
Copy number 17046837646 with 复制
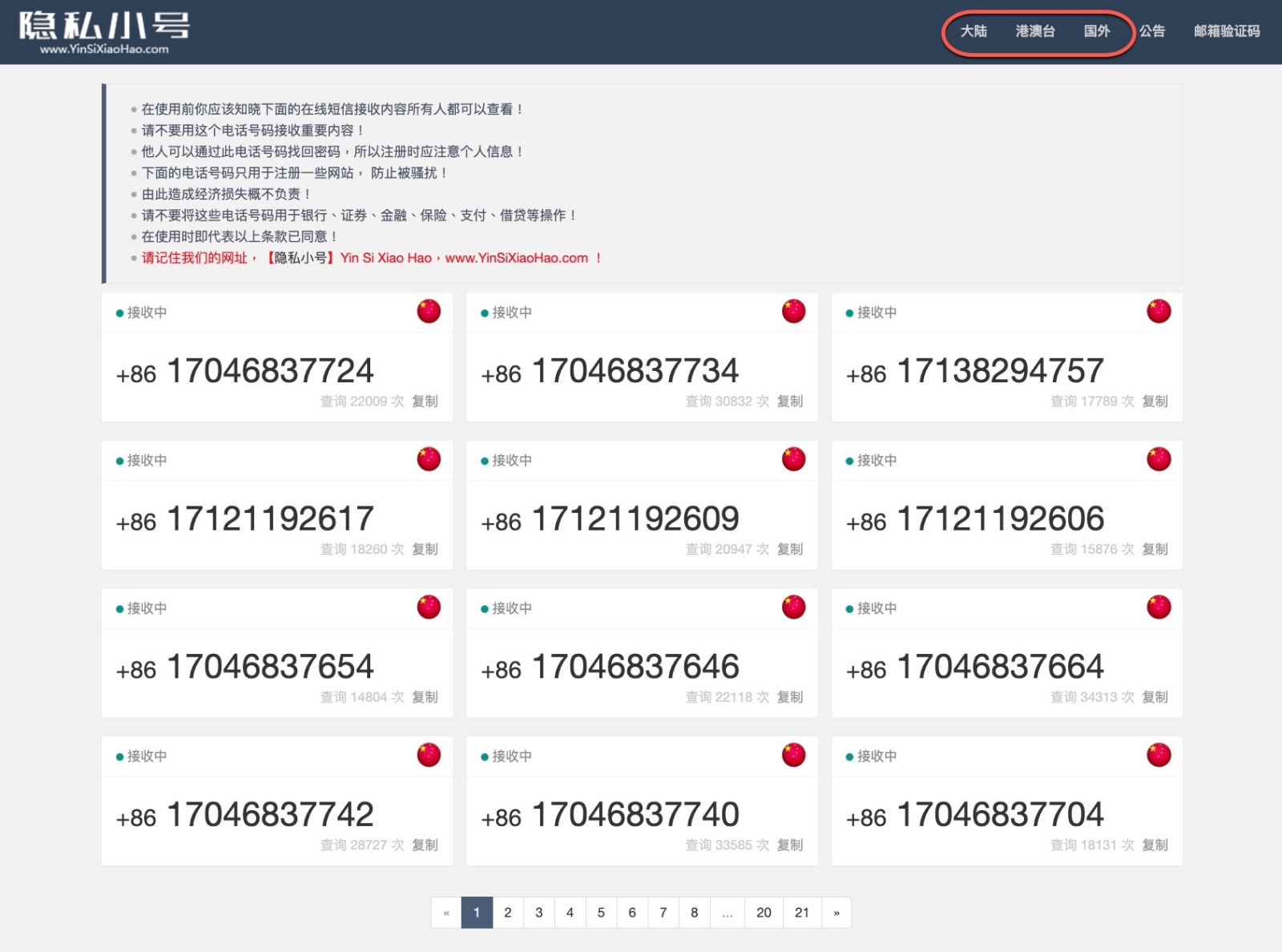[790, 697]
